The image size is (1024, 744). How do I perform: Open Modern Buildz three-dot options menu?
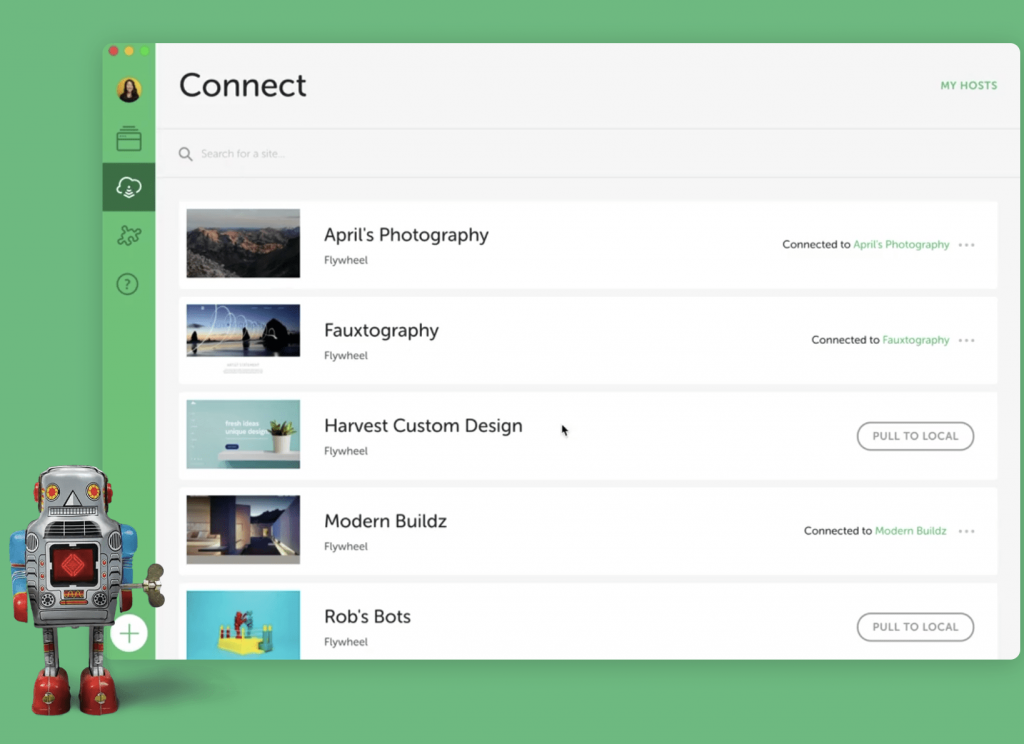966,531
